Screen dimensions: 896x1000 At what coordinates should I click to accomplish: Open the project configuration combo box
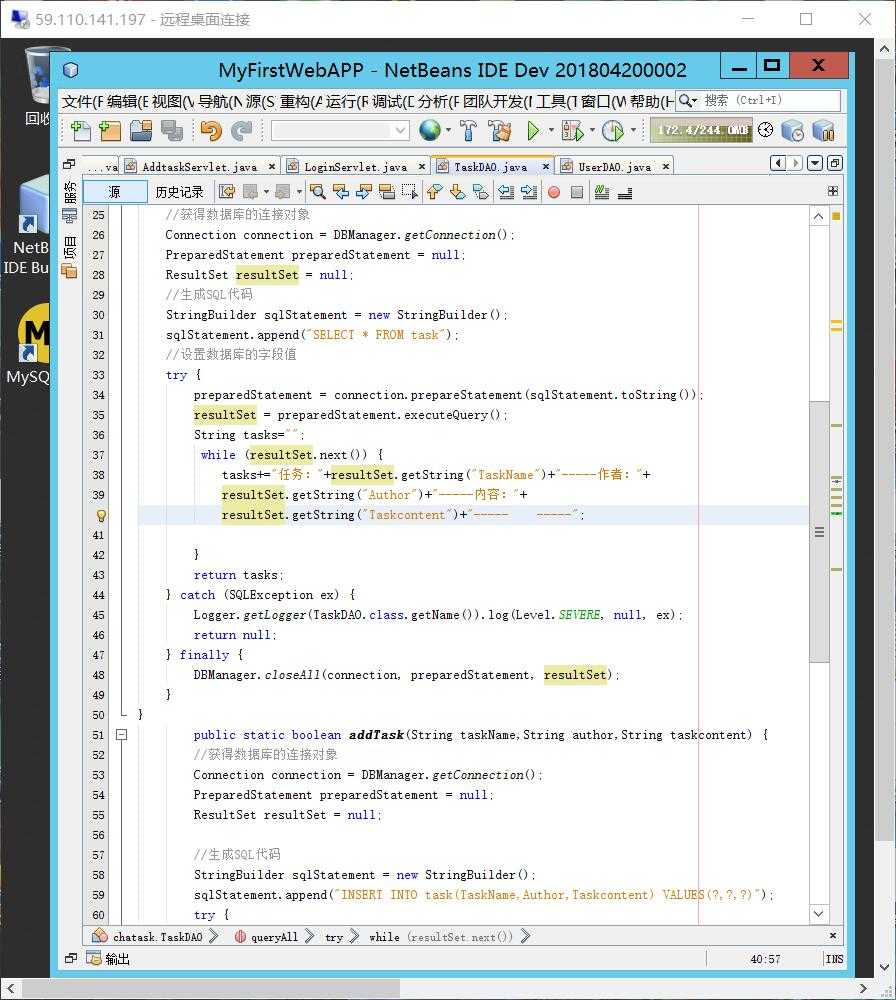click(340, 131)
